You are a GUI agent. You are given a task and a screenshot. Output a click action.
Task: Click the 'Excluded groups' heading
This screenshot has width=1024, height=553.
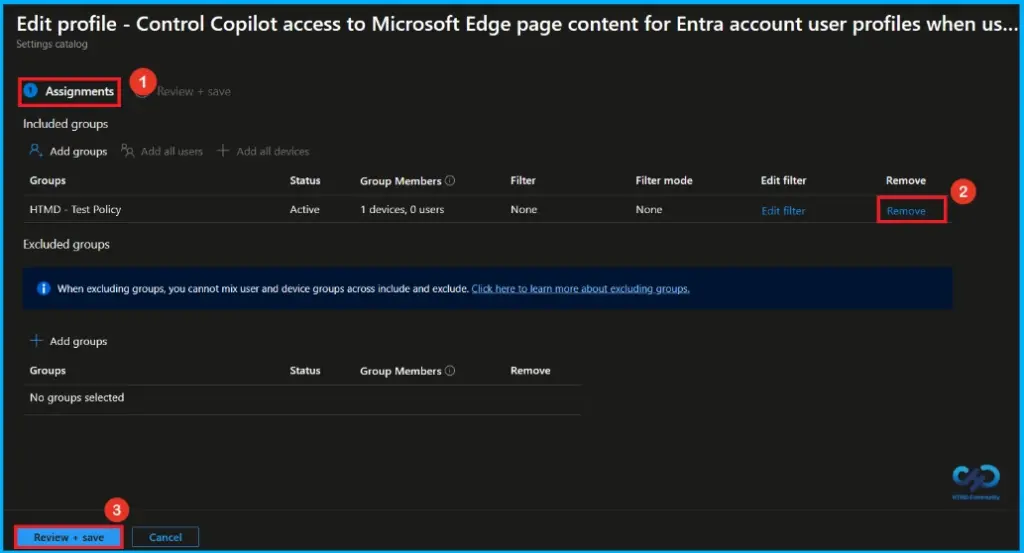click(66, 245)
